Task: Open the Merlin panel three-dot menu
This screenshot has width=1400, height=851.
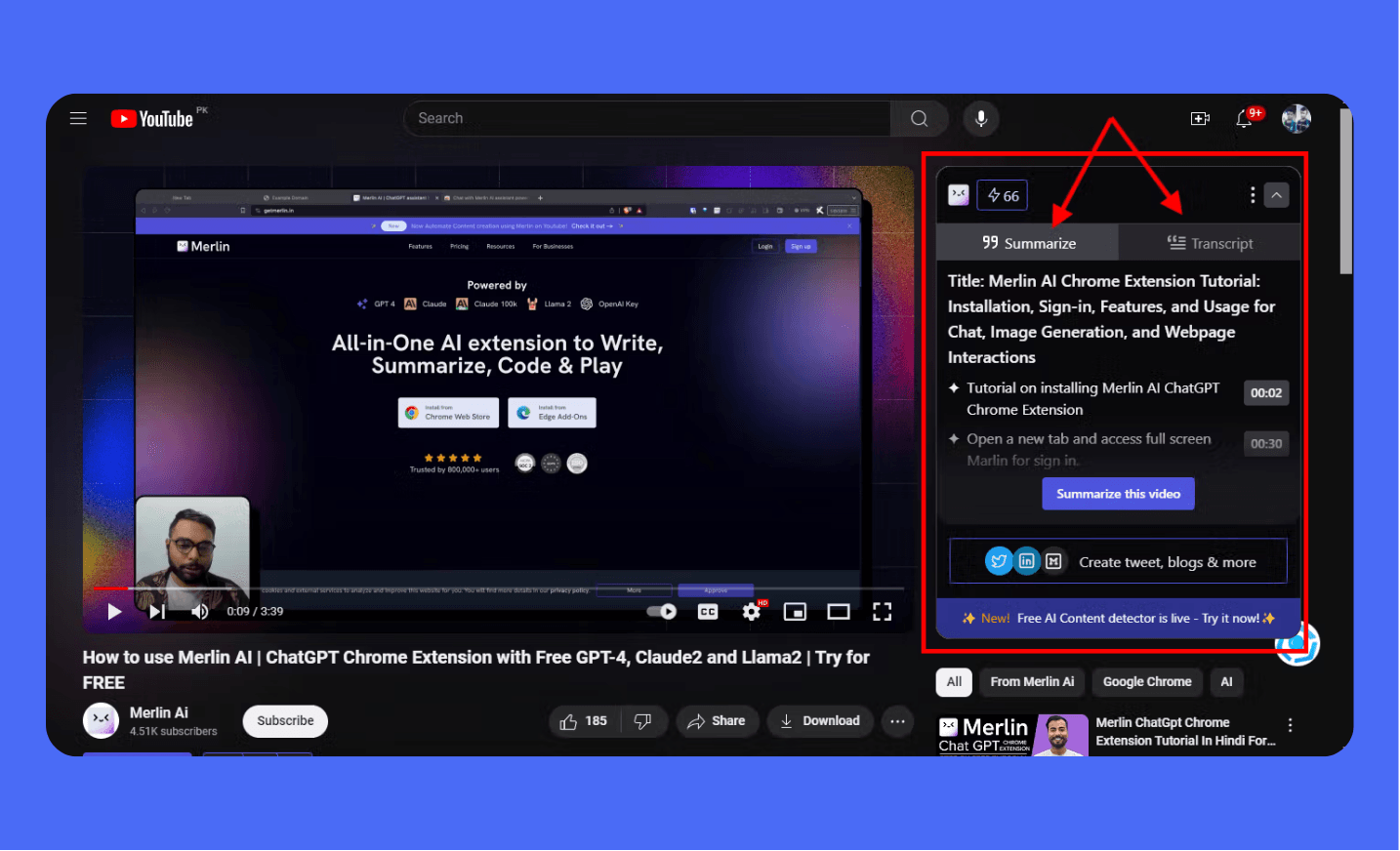Action: pos(1253,195)
